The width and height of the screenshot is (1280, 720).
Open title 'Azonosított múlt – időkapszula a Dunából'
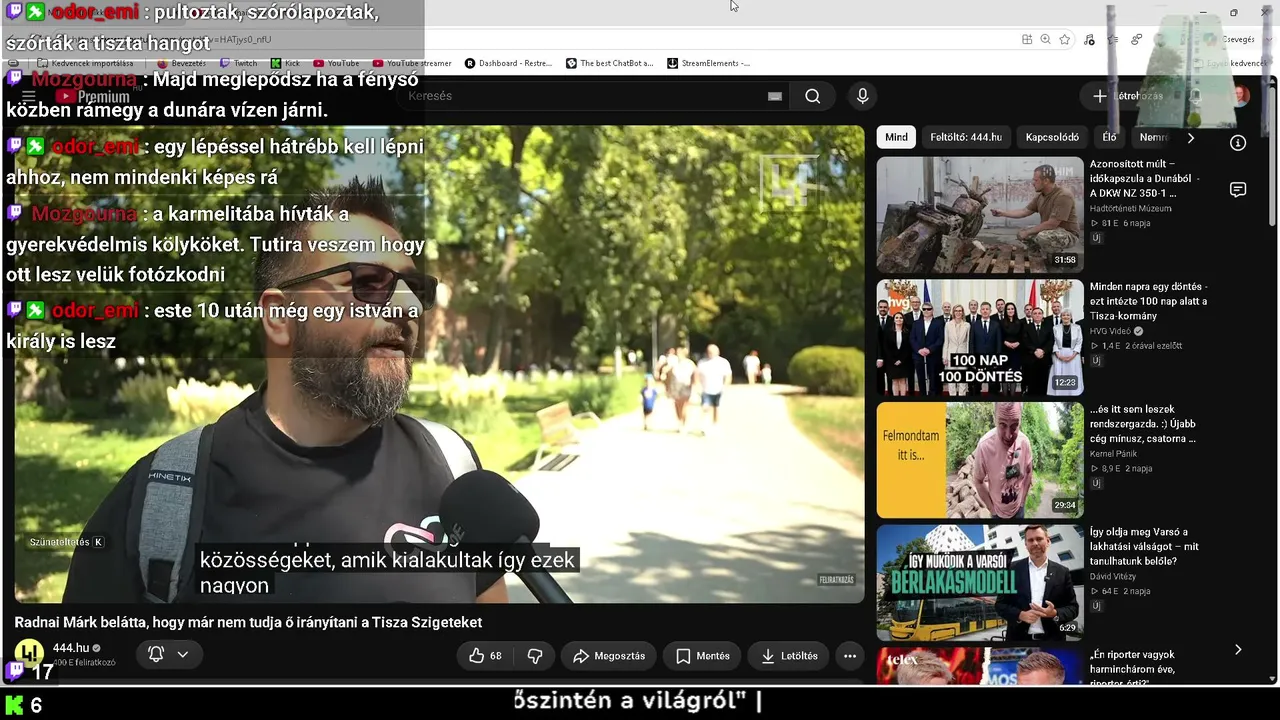click(1145, 178)
